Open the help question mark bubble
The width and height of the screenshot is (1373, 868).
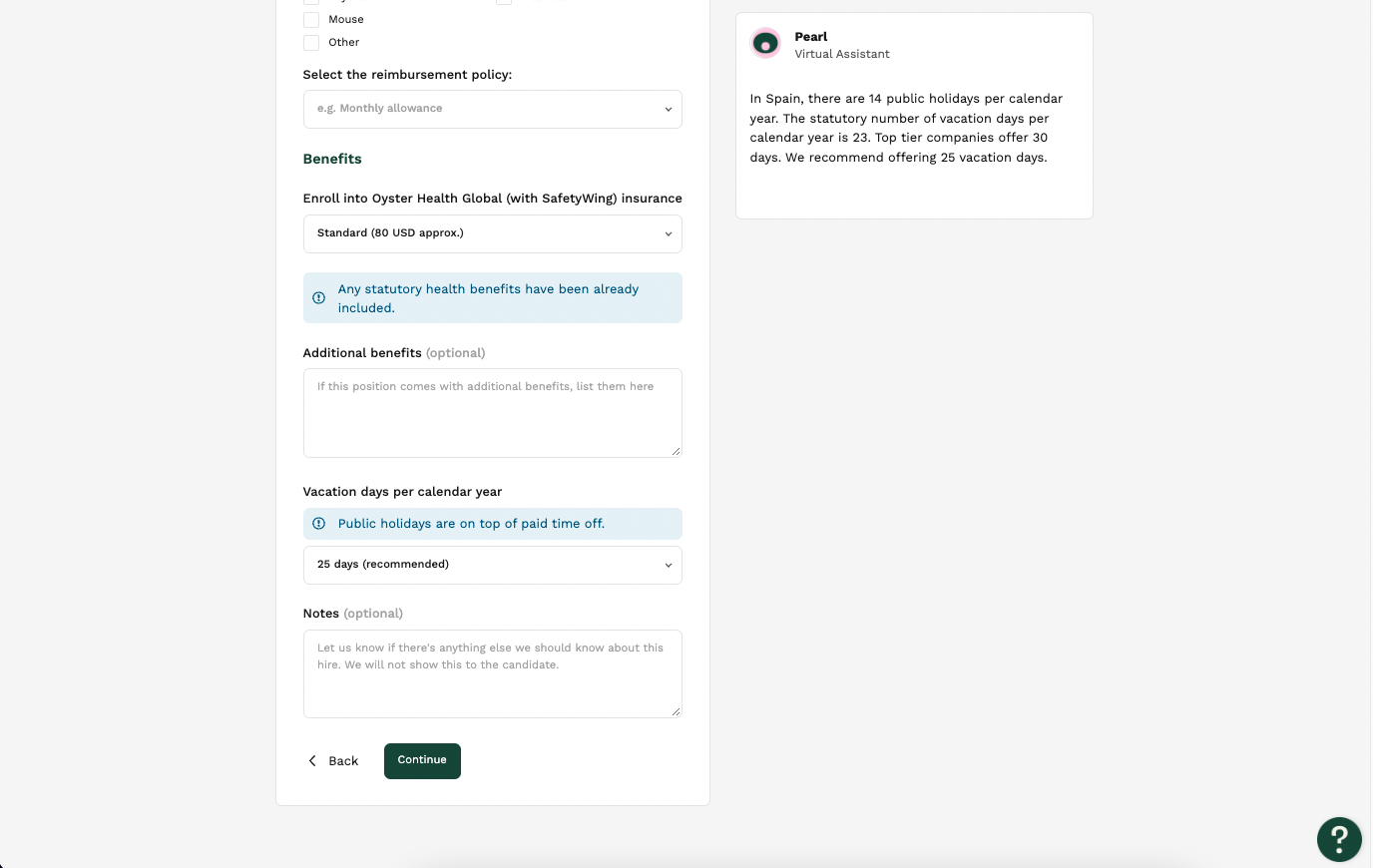tap(1339, 839)
